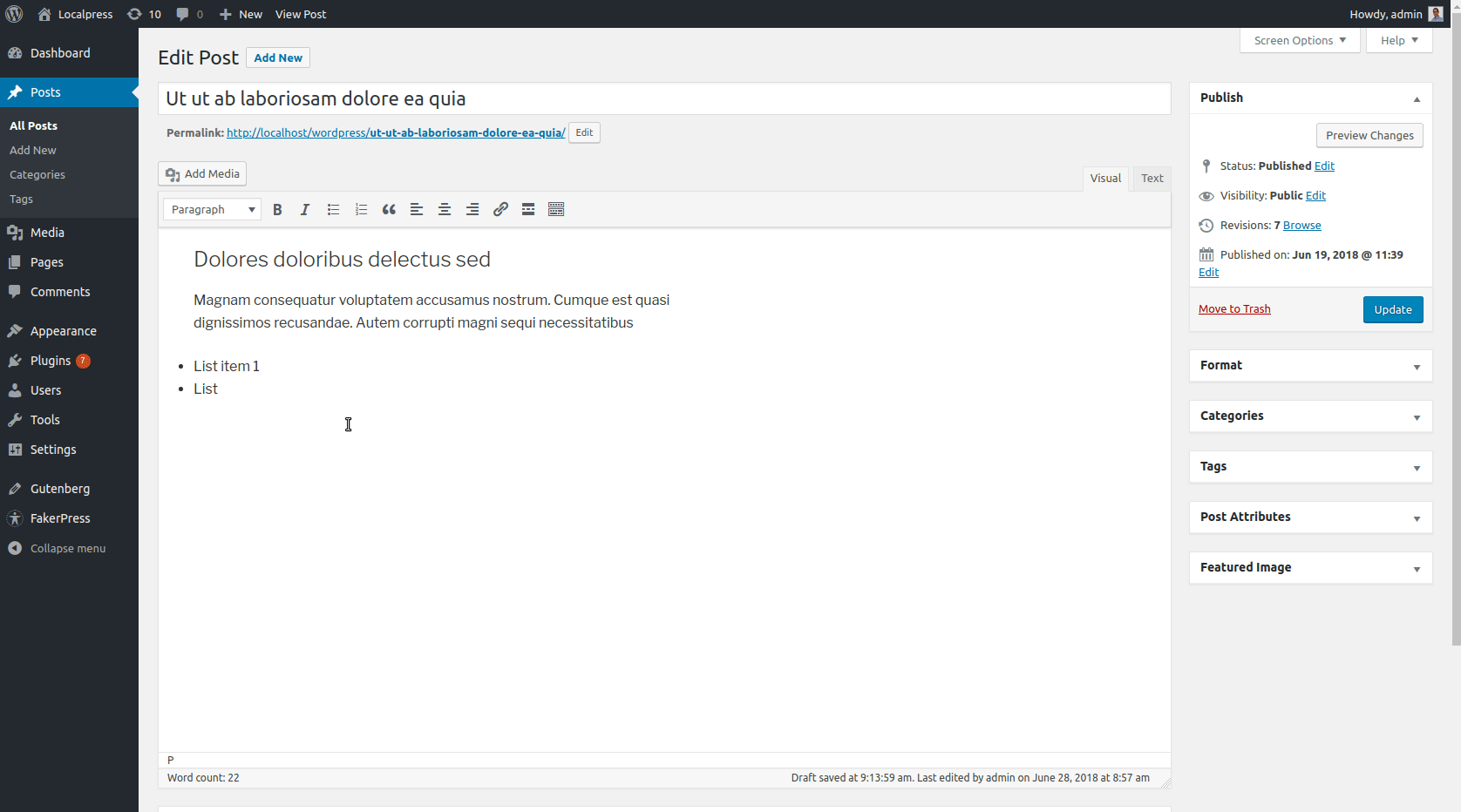Apply italic formatting from the toolbar
The height and width of the screenshot is (812, 1461).
coord(305,209)
